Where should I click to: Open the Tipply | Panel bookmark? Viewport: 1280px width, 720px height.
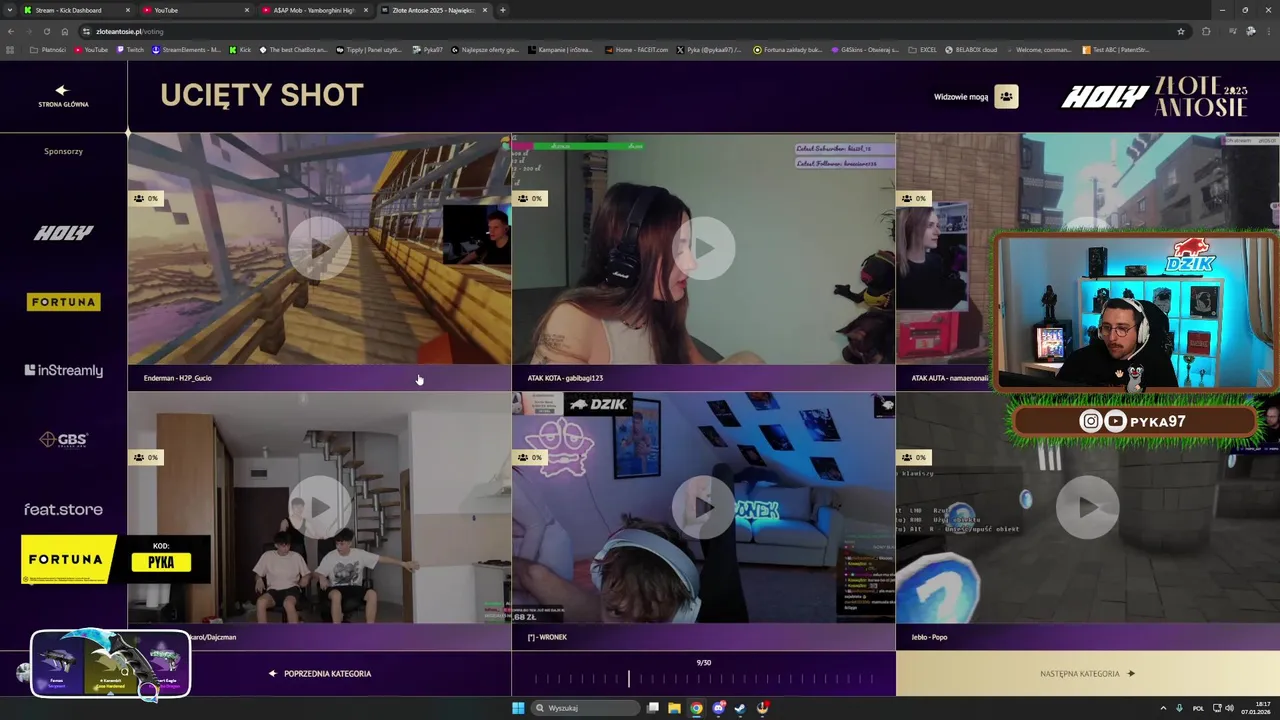pos(371,49)
